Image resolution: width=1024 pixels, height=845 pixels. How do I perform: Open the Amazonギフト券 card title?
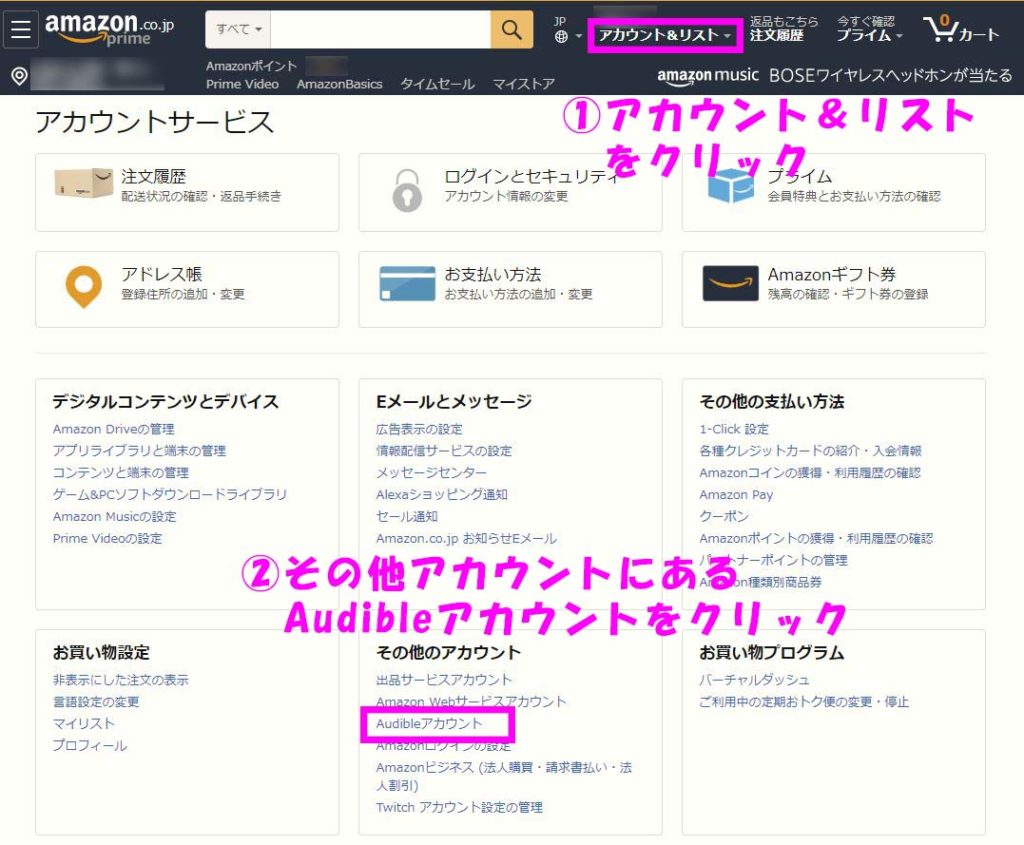(x=831, y=274)
